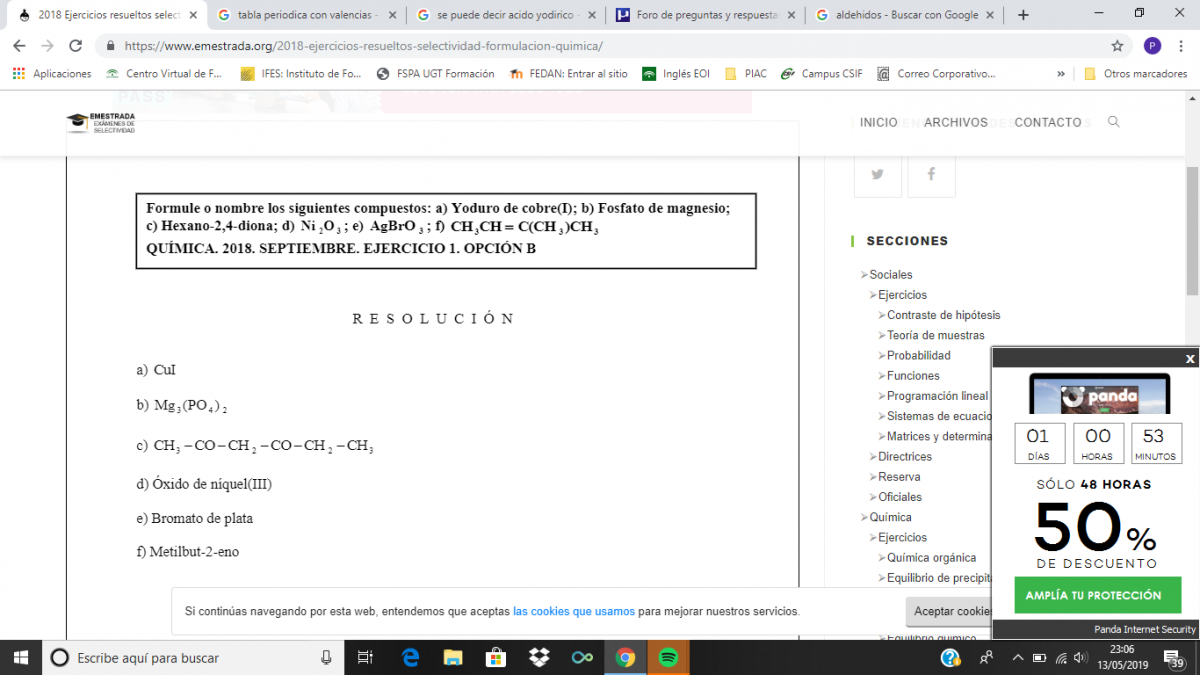Image resolution: width=1200 pixels, height=675 pixels.
Task: Open the Chrome profile avatar
Action: pos(1152,46)
